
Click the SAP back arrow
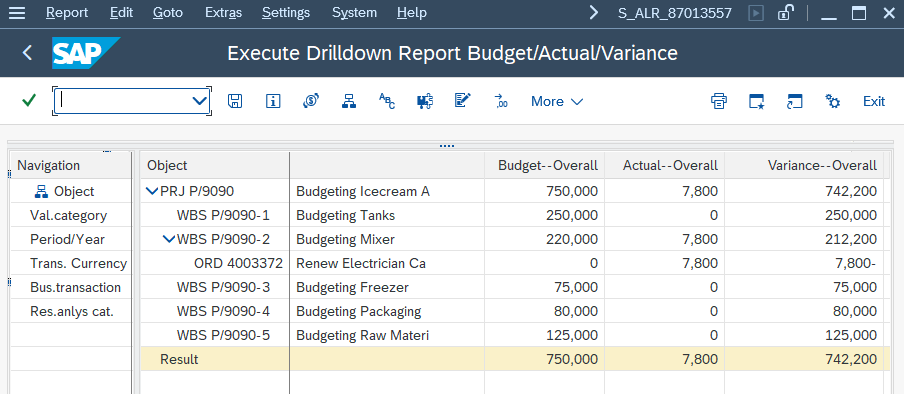pos(27,52)
